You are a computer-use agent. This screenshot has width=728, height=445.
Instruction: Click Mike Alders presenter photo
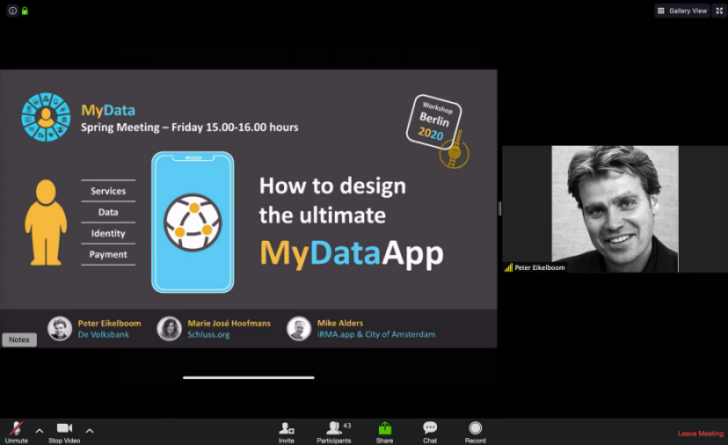click(x=299, y=328)
